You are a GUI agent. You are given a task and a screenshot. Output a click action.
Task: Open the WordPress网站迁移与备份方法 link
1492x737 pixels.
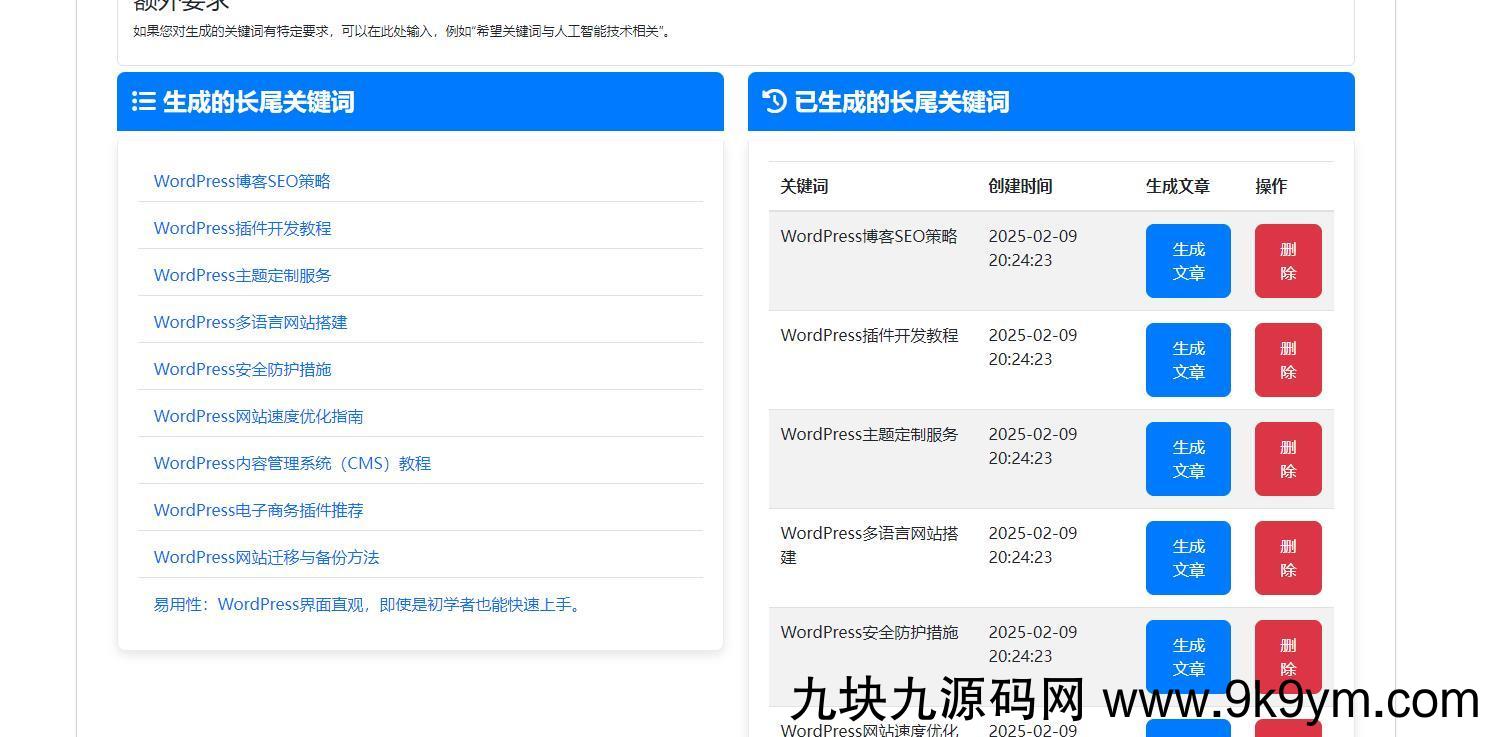pyautogui.click(x=266, y=557)
